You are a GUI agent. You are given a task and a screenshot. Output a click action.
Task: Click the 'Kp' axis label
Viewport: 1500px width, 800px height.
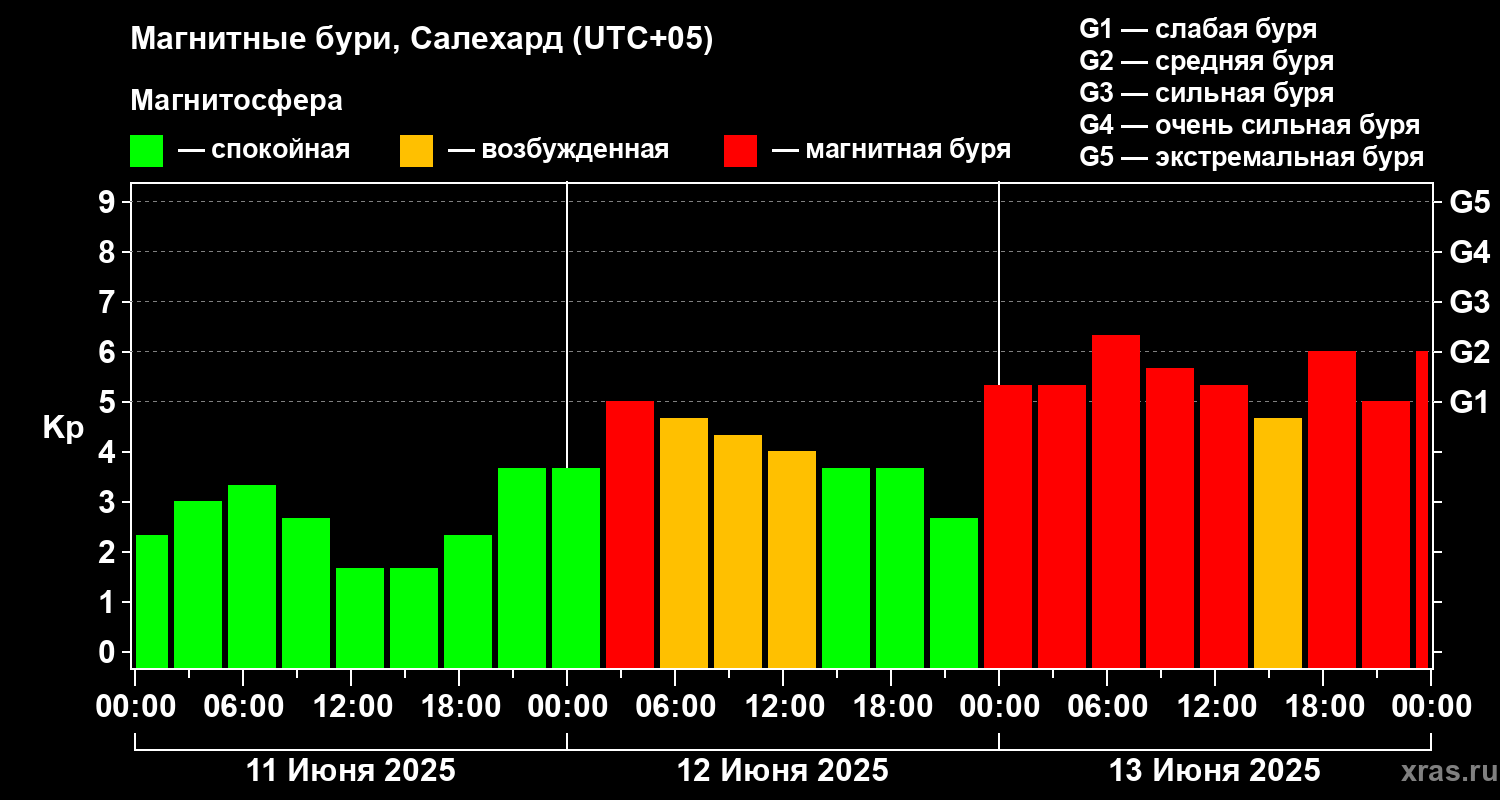coord(63,427)
